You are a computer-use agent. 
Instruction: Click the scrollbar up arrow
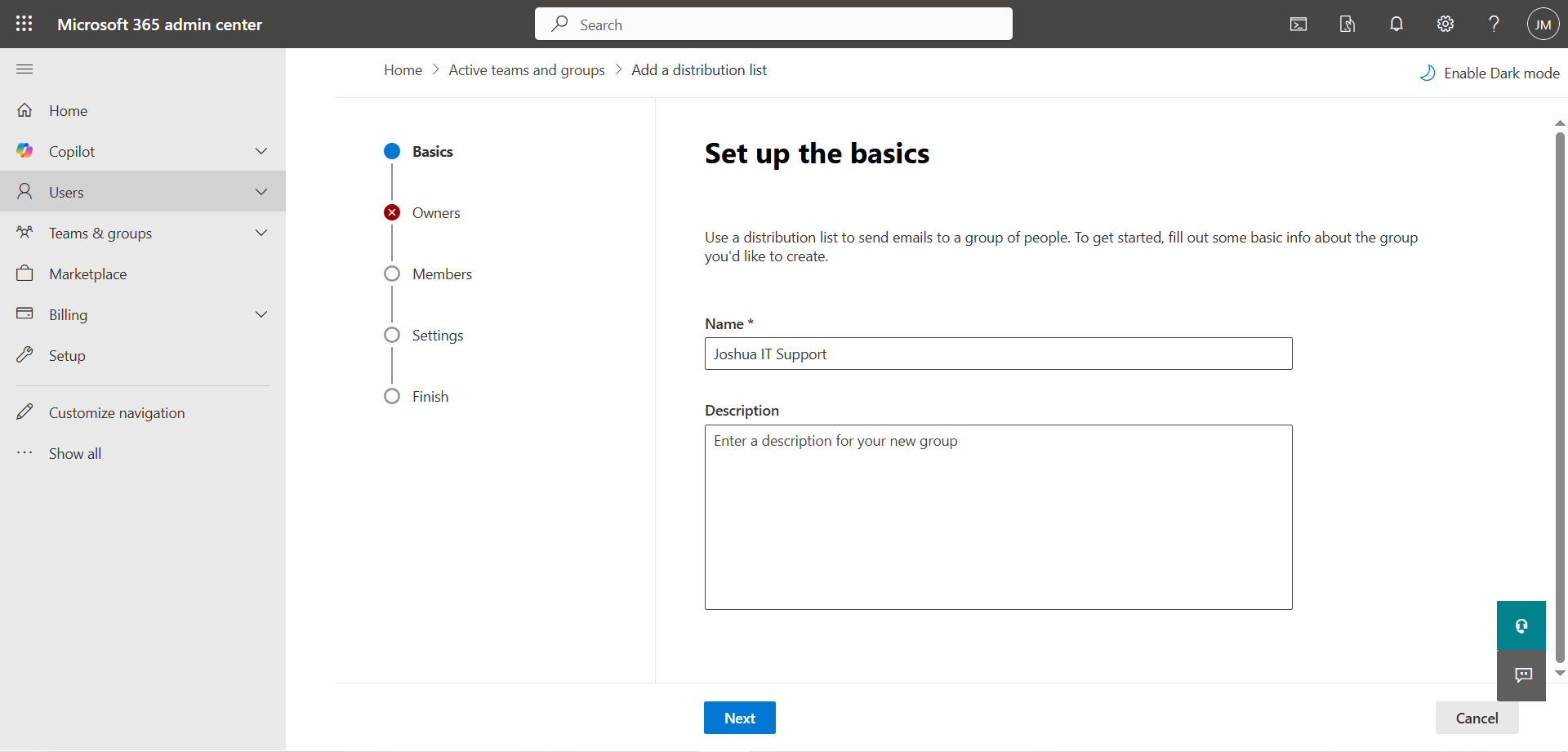coord(1560,123)
